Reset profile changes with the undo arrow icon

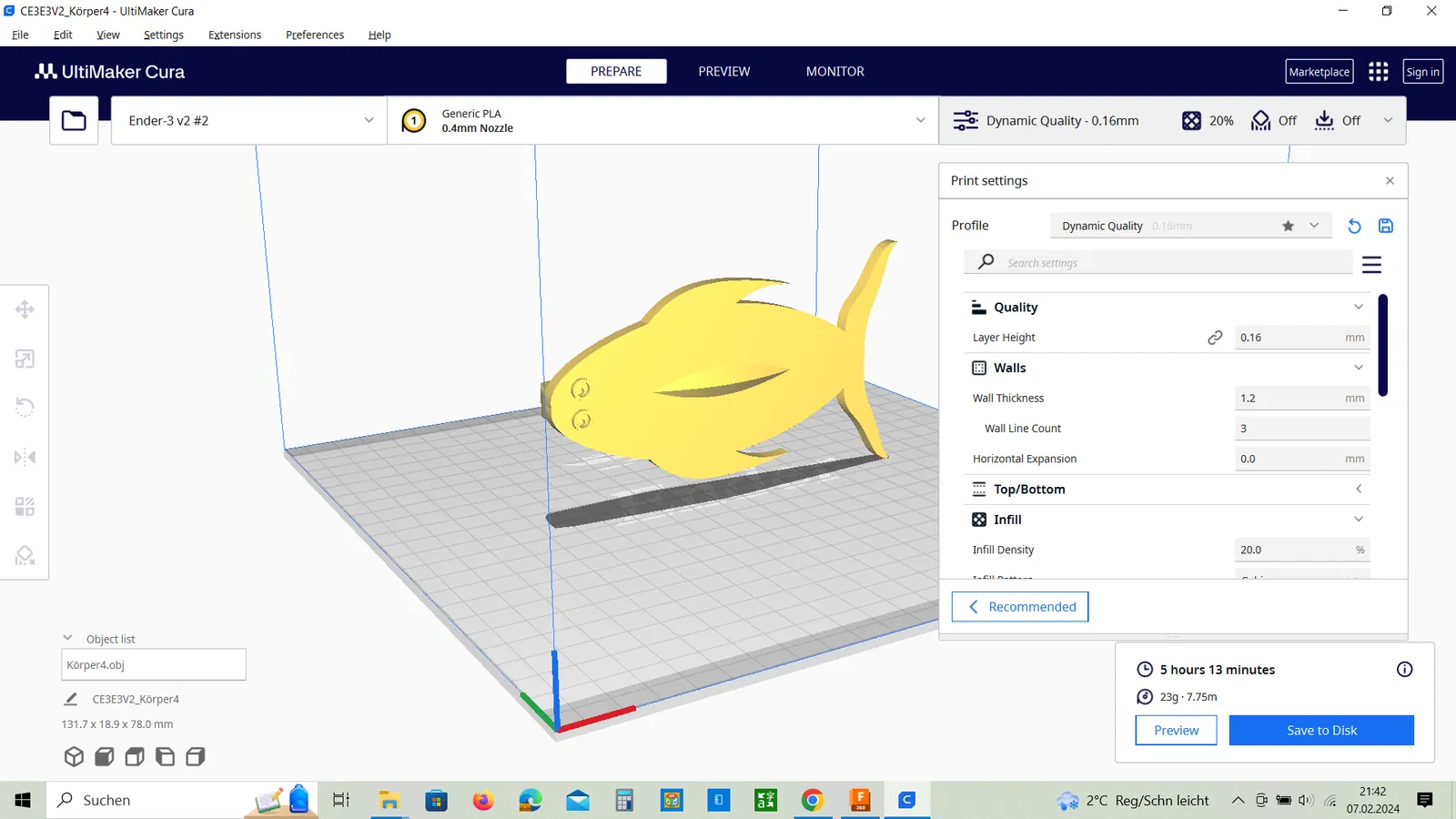(1354, 226)
